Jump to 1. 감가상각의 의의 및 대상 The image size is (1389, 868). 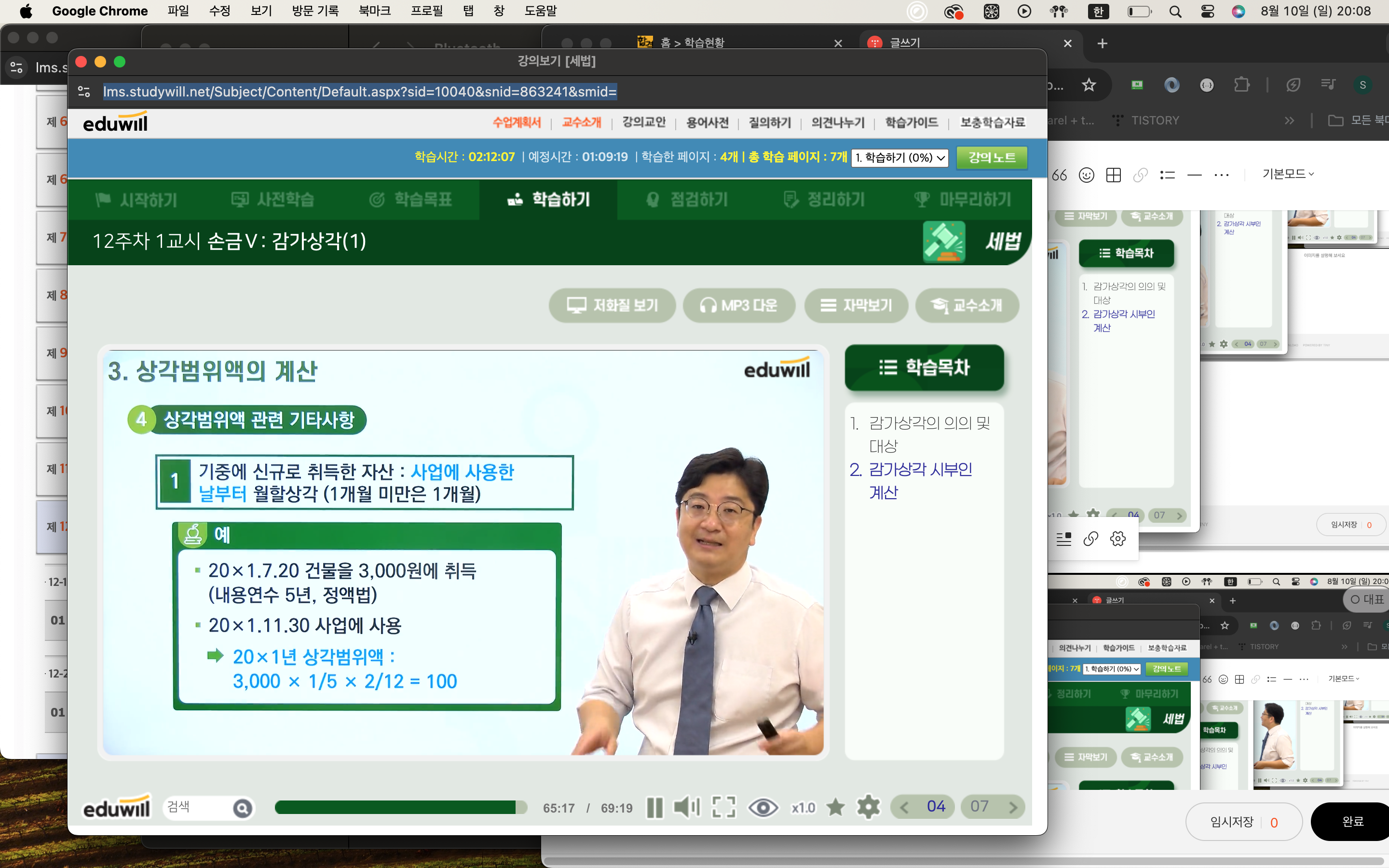tap(922, 434)
